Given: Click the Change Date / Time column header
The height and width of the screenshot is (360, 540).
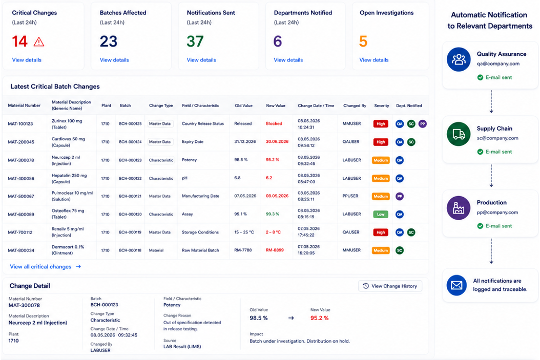Looking at the screenshot, I should [316, 105].
